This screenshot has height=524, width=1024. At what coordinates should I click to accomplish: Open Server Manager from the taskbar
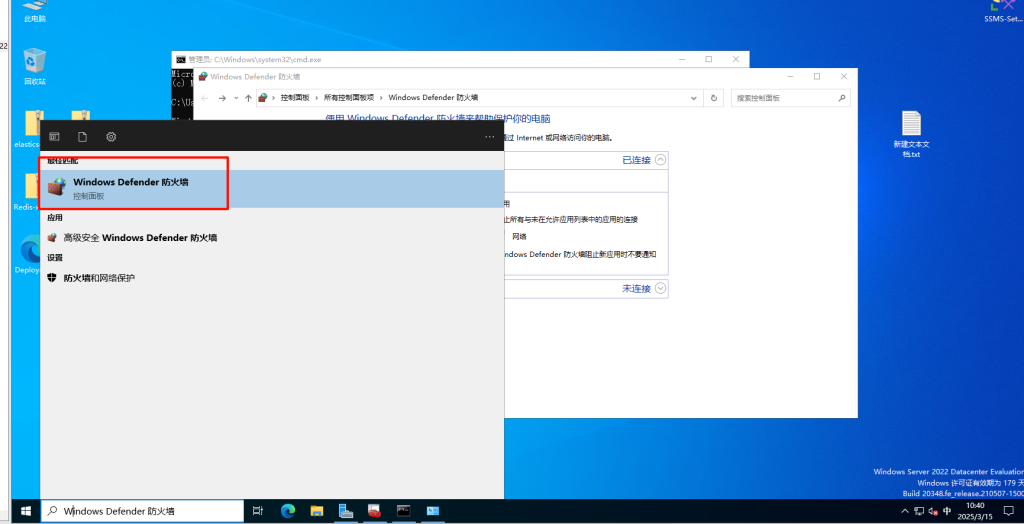coord(346,511)
